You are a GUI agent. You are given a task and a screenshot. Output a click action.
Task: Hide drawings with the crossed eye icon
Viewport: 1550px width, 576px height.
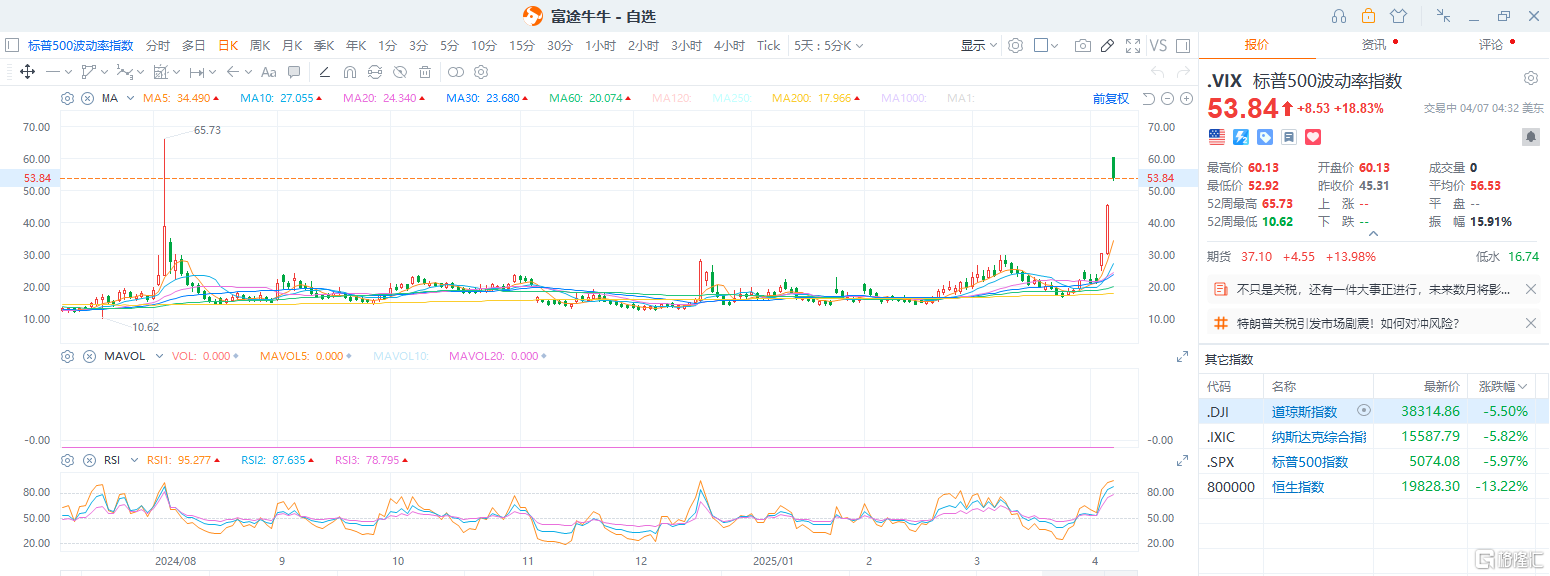coord(400,72)
